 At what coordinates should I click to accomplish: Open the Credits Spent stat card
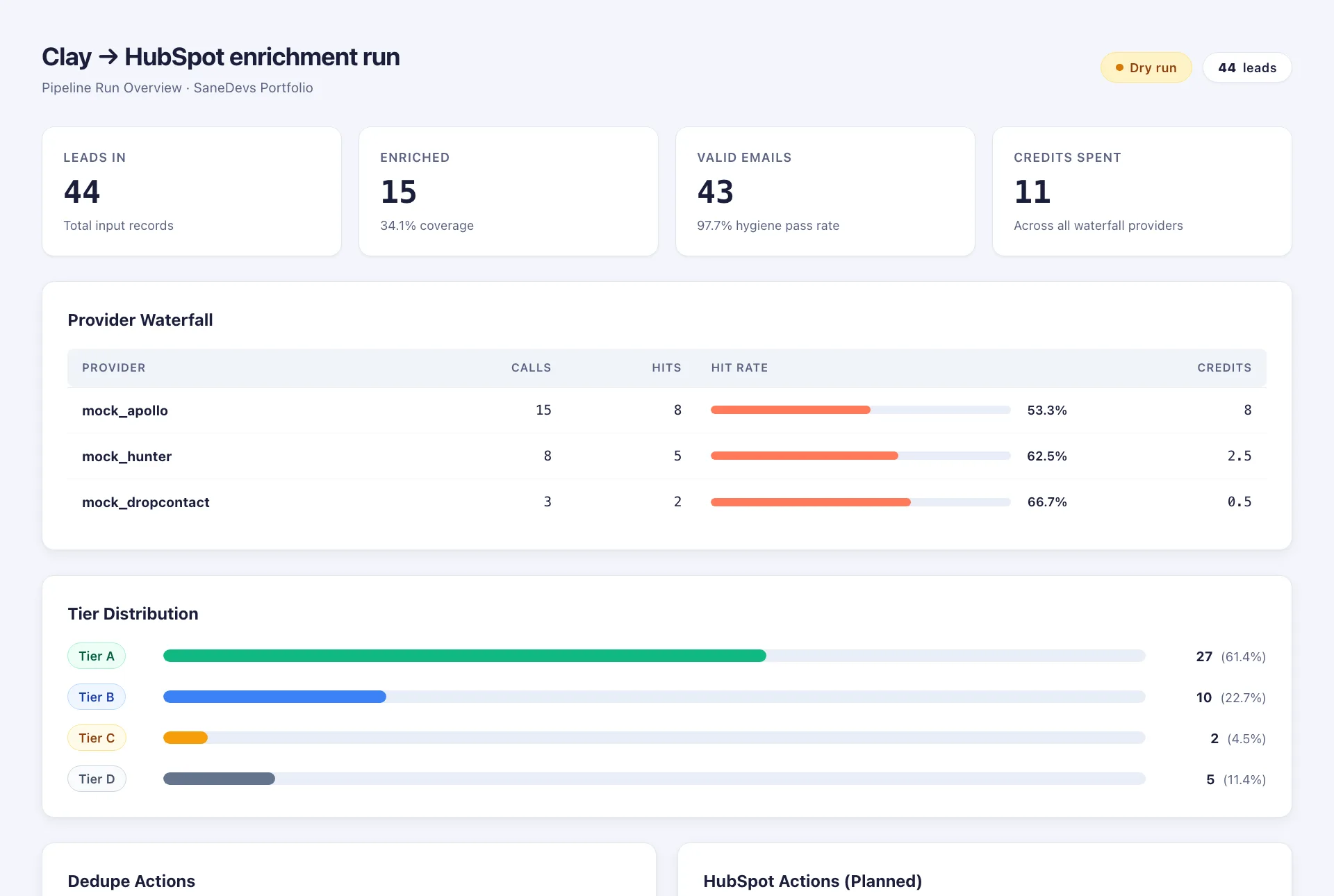[x=1142, y=191]
